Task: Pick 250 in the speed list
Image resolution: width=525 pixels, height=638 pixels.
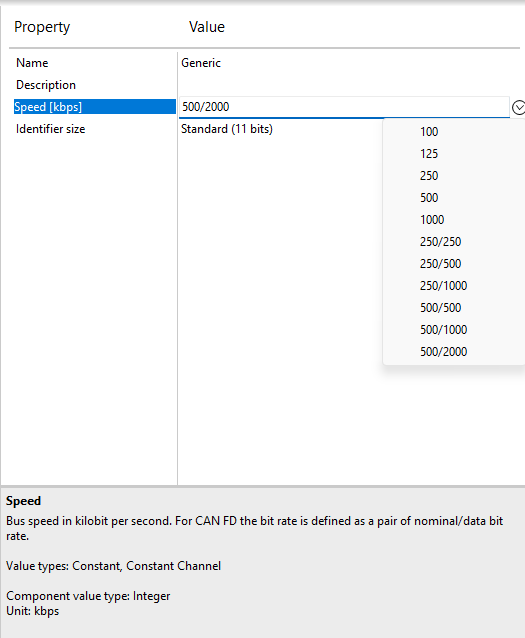Action: [454, 176]
